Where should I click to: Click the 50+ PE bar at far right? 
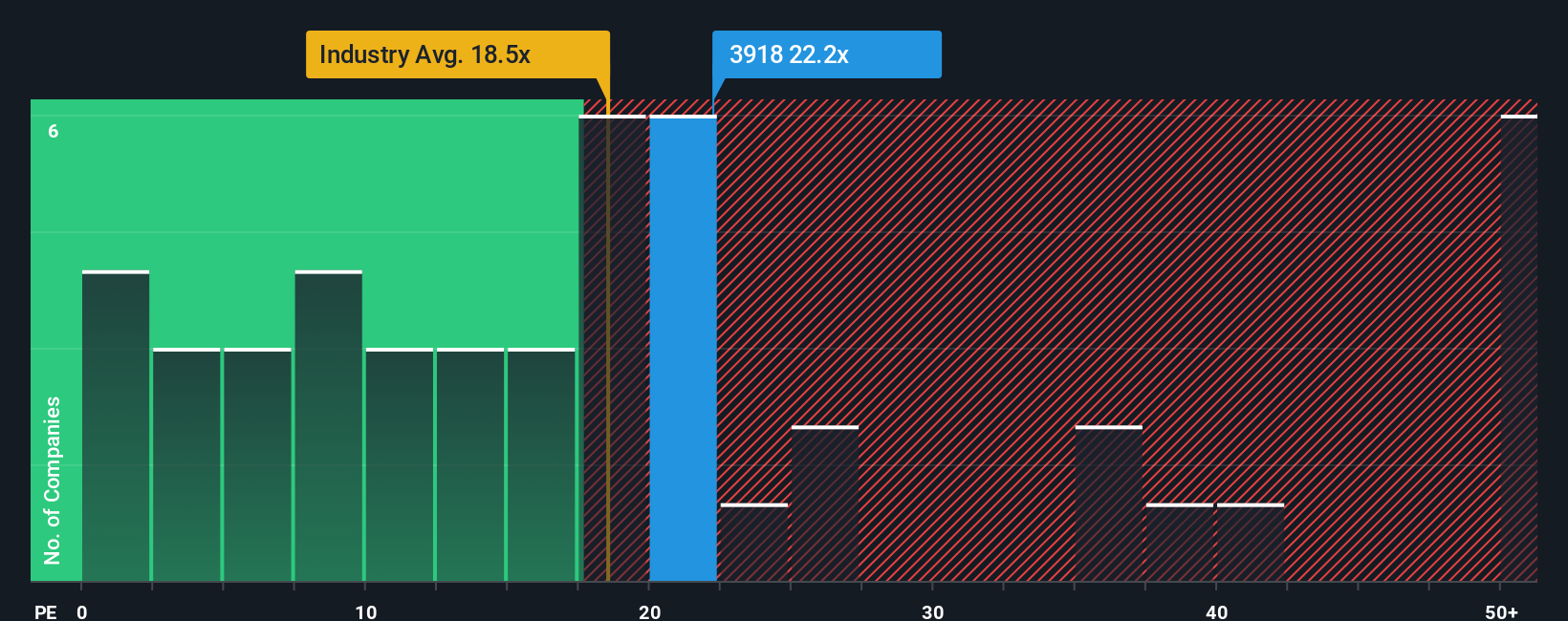[1518, 349]
